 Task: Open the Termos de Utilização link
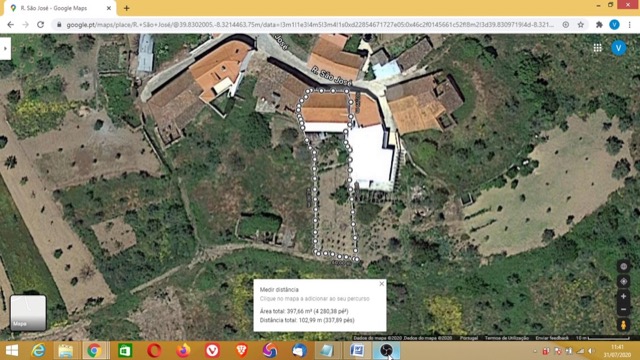click(507, 338)
